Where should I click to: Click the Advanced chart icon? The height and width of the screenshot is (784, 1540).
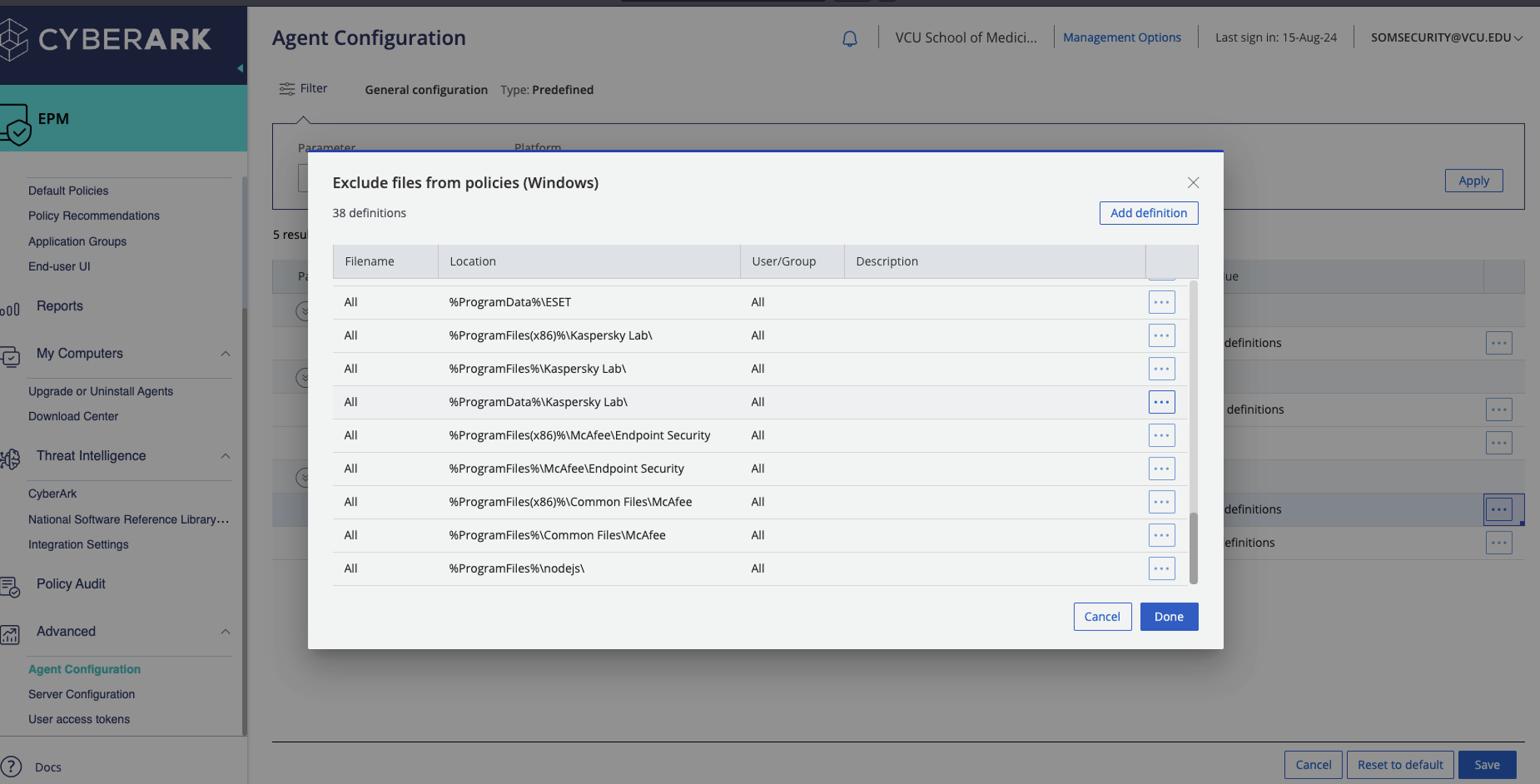[10, 634]
